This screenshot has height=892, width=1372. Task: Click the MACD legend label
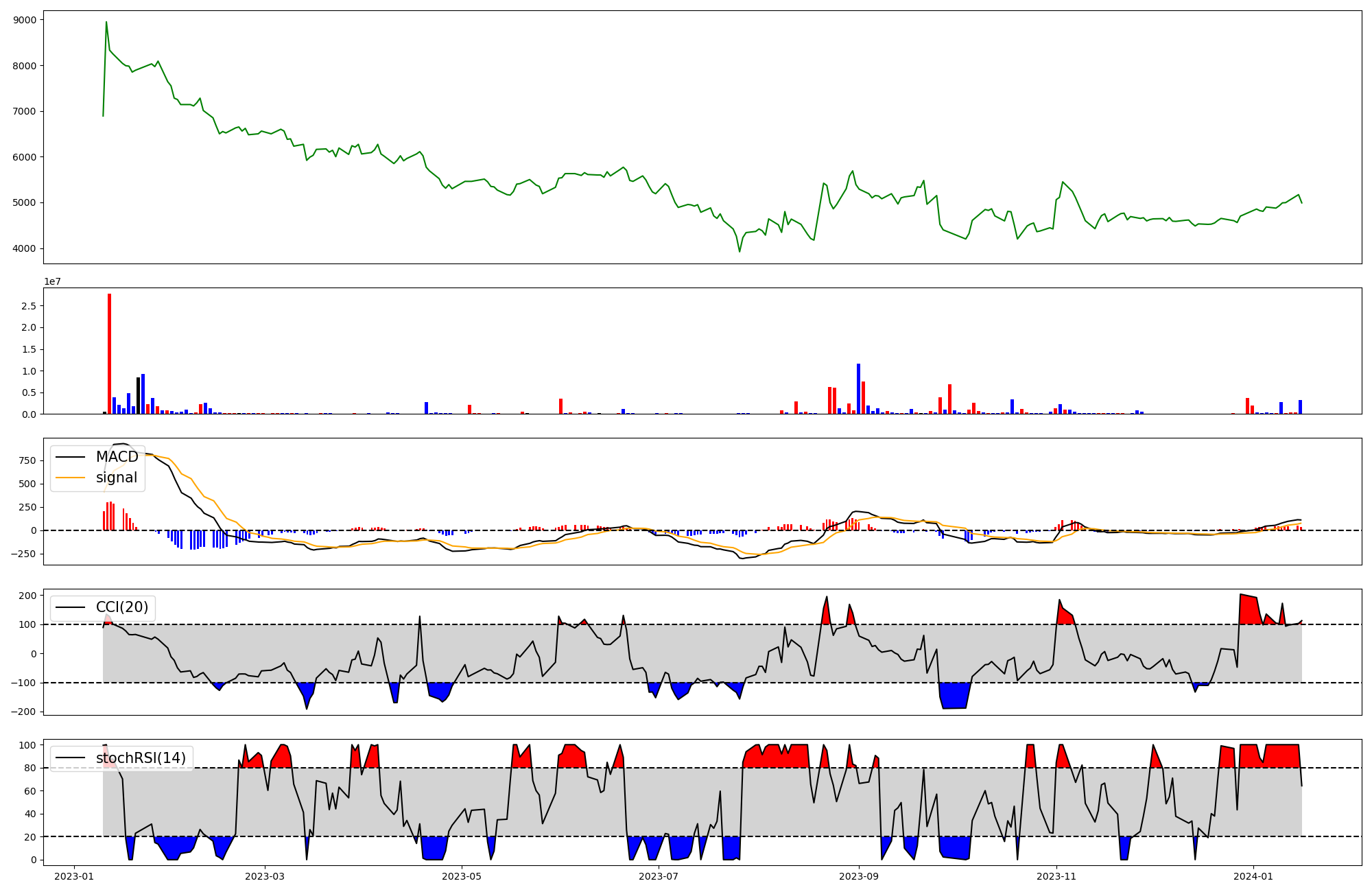pos(117,457)
